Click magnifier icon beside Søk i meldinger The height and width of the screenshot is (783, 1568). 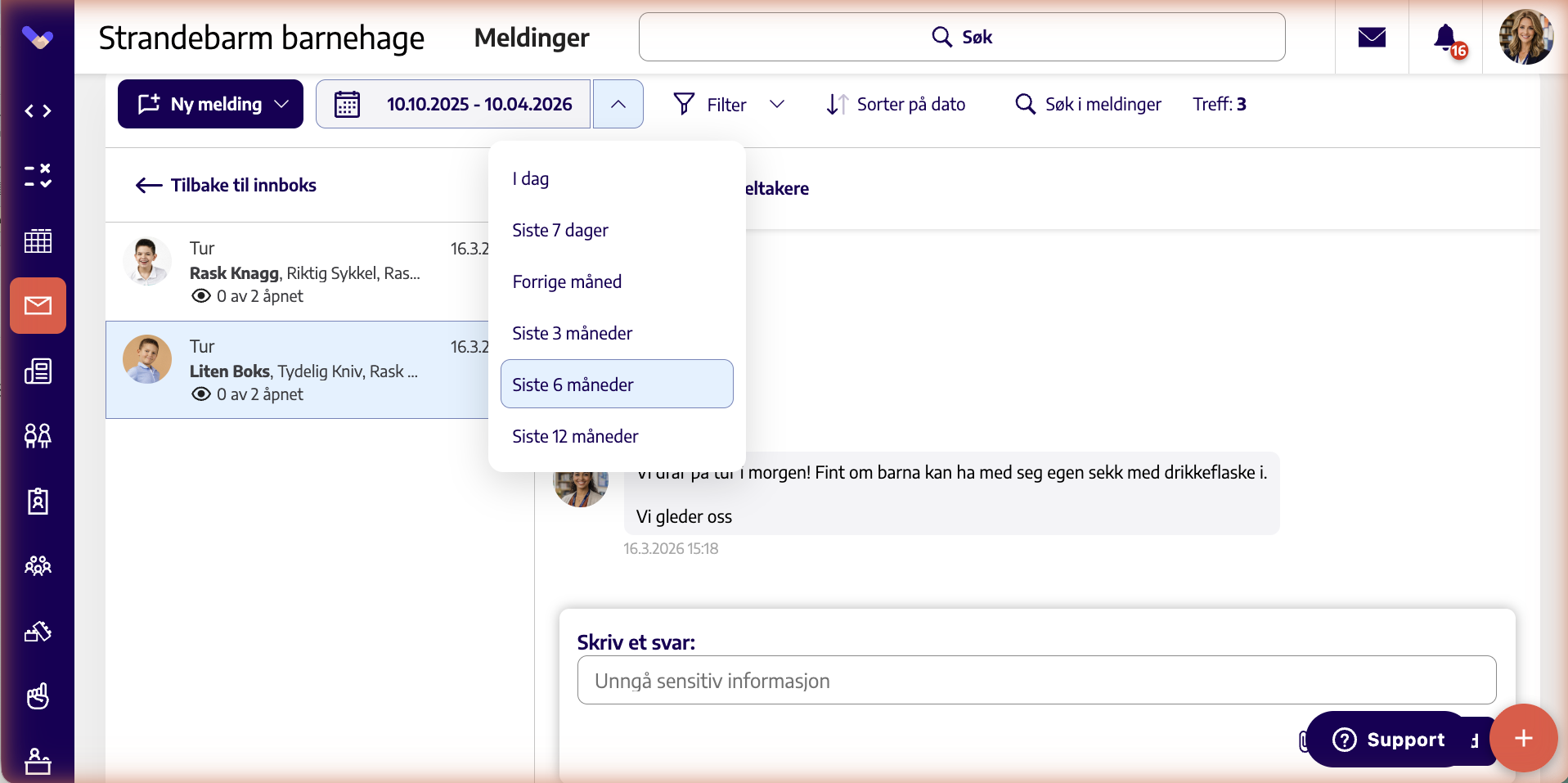pyautogui.click(x=1025, y=104)
